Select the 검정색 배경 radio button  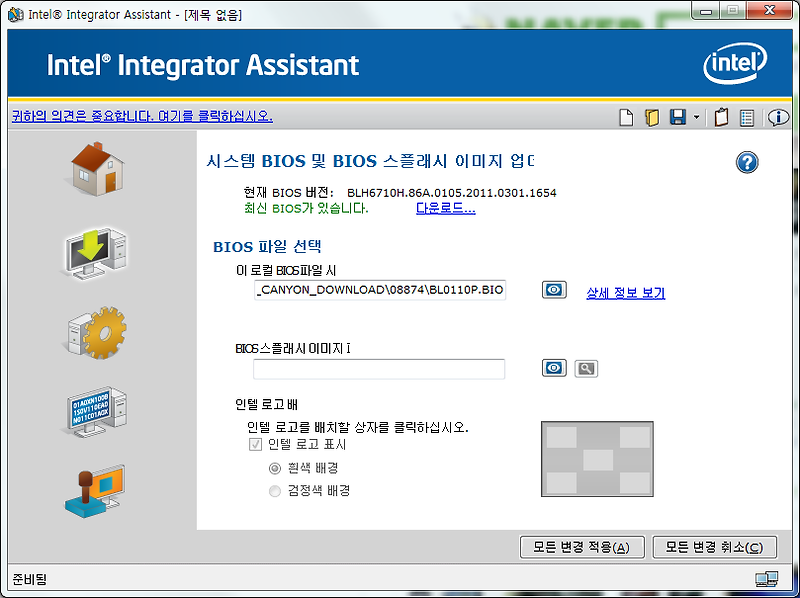click(274, 491)
